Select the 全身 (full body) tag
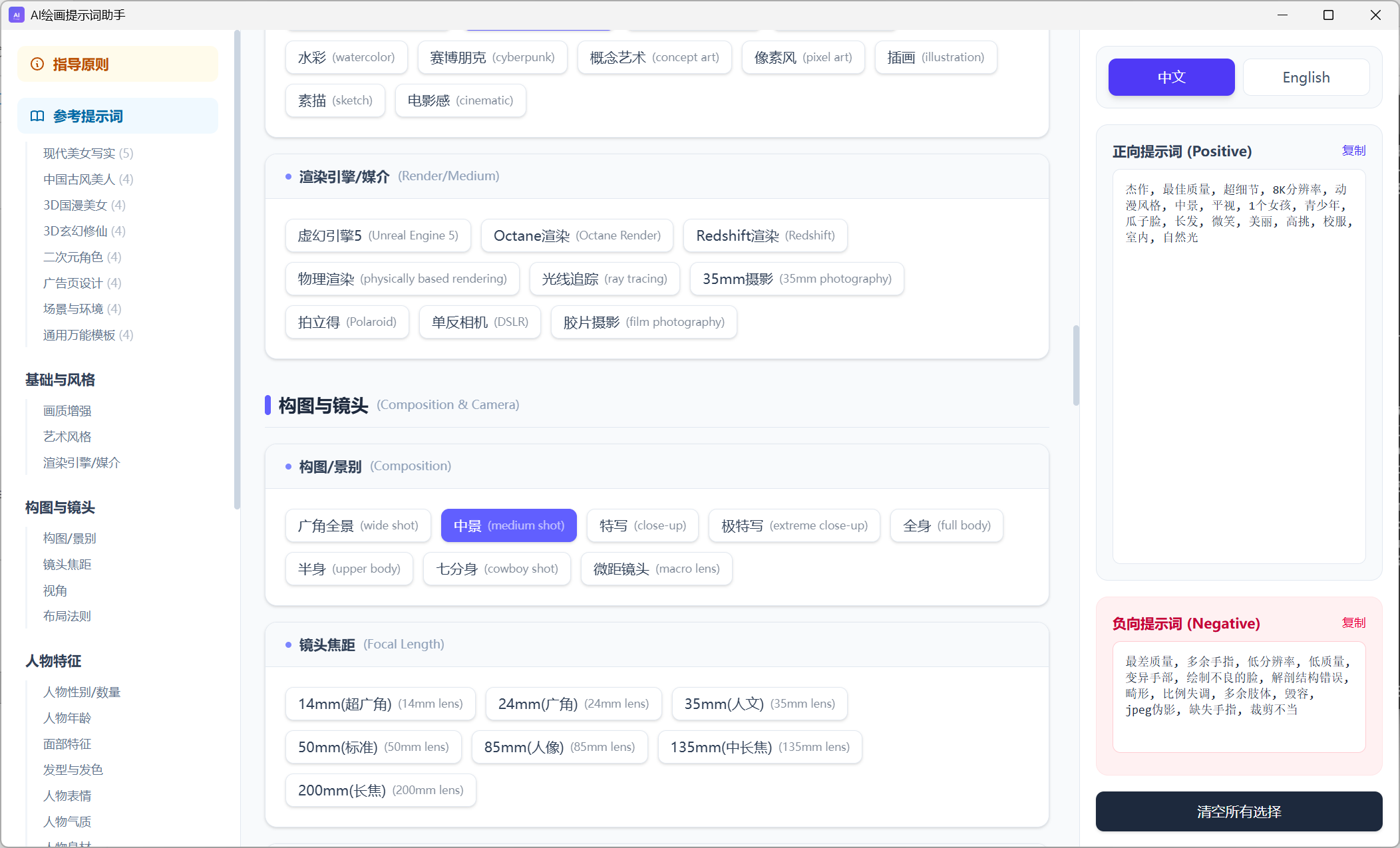Viewport: 1400px width, 848px height. coord(946,525)
